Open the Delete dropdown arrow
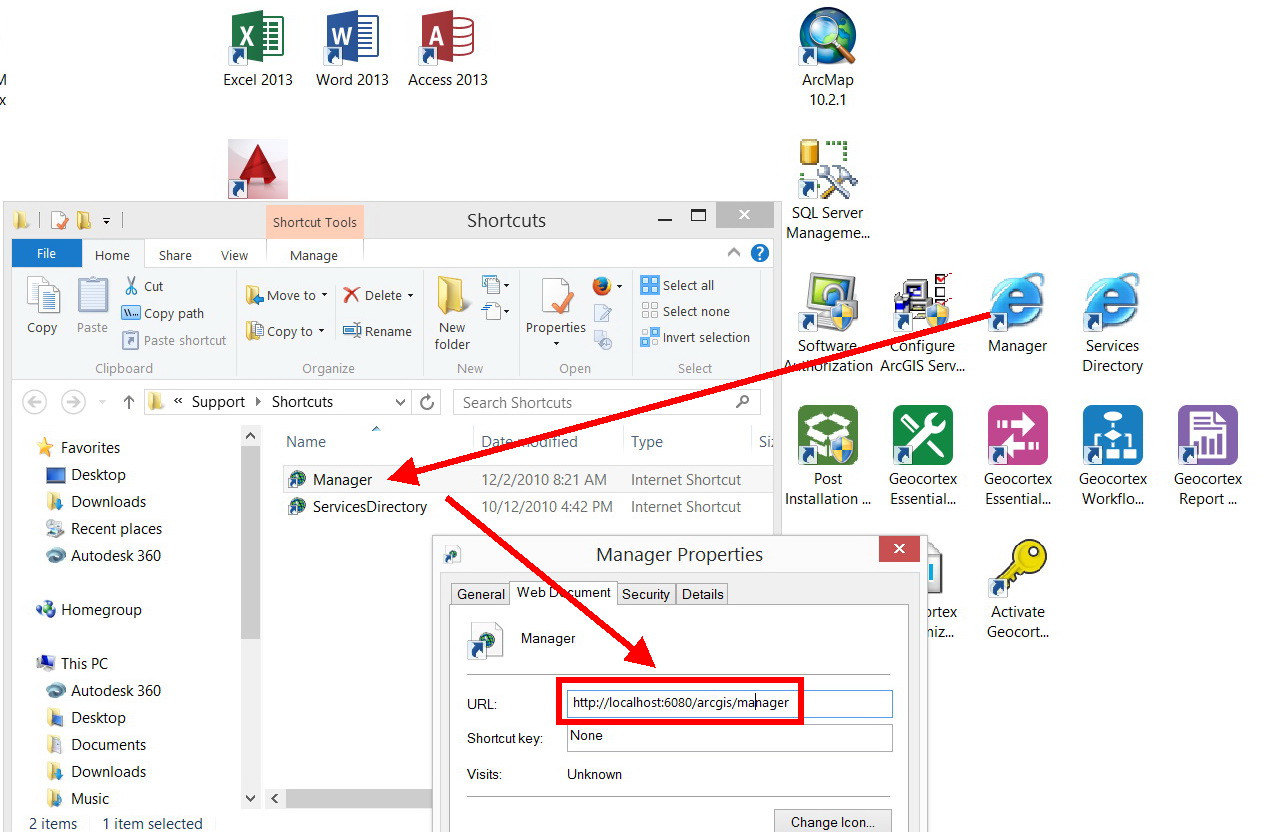This screenshot has width=1275, height=832. point(410,296)
